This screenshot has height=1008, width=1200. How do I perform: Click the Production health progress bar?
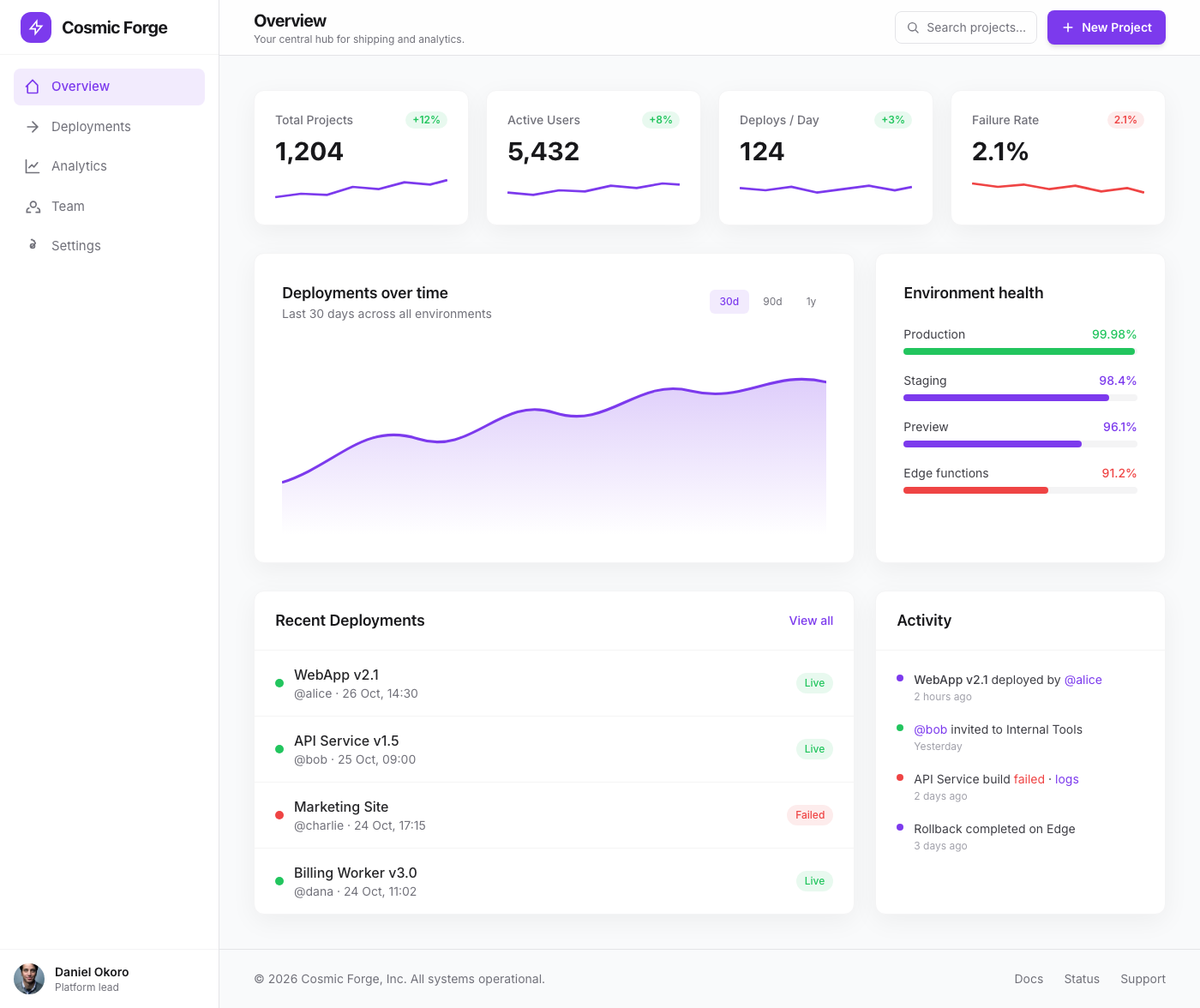(1020, 351)
